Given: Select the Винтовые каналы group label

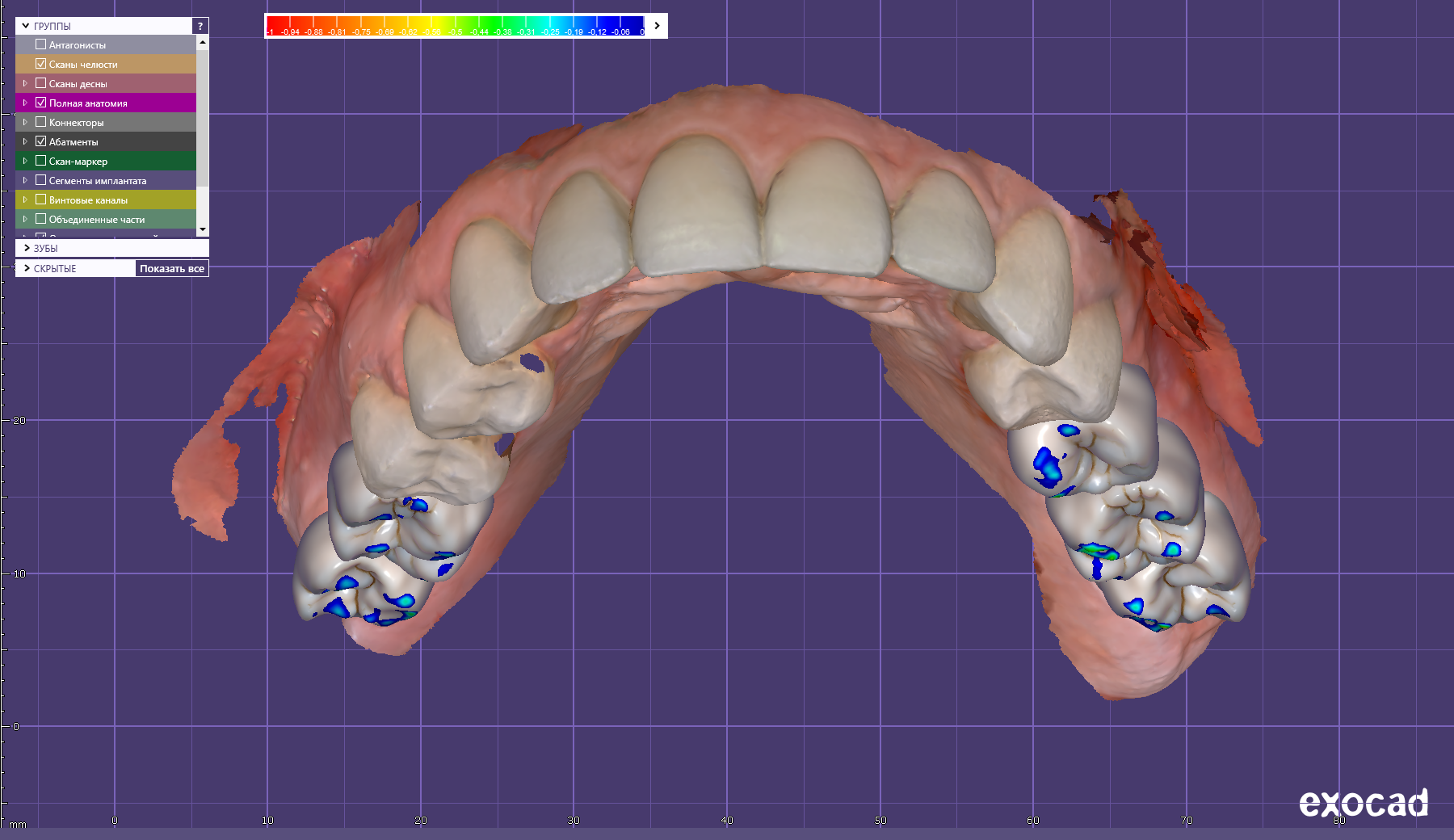Looking at the screenshot, I should [88, 200].
